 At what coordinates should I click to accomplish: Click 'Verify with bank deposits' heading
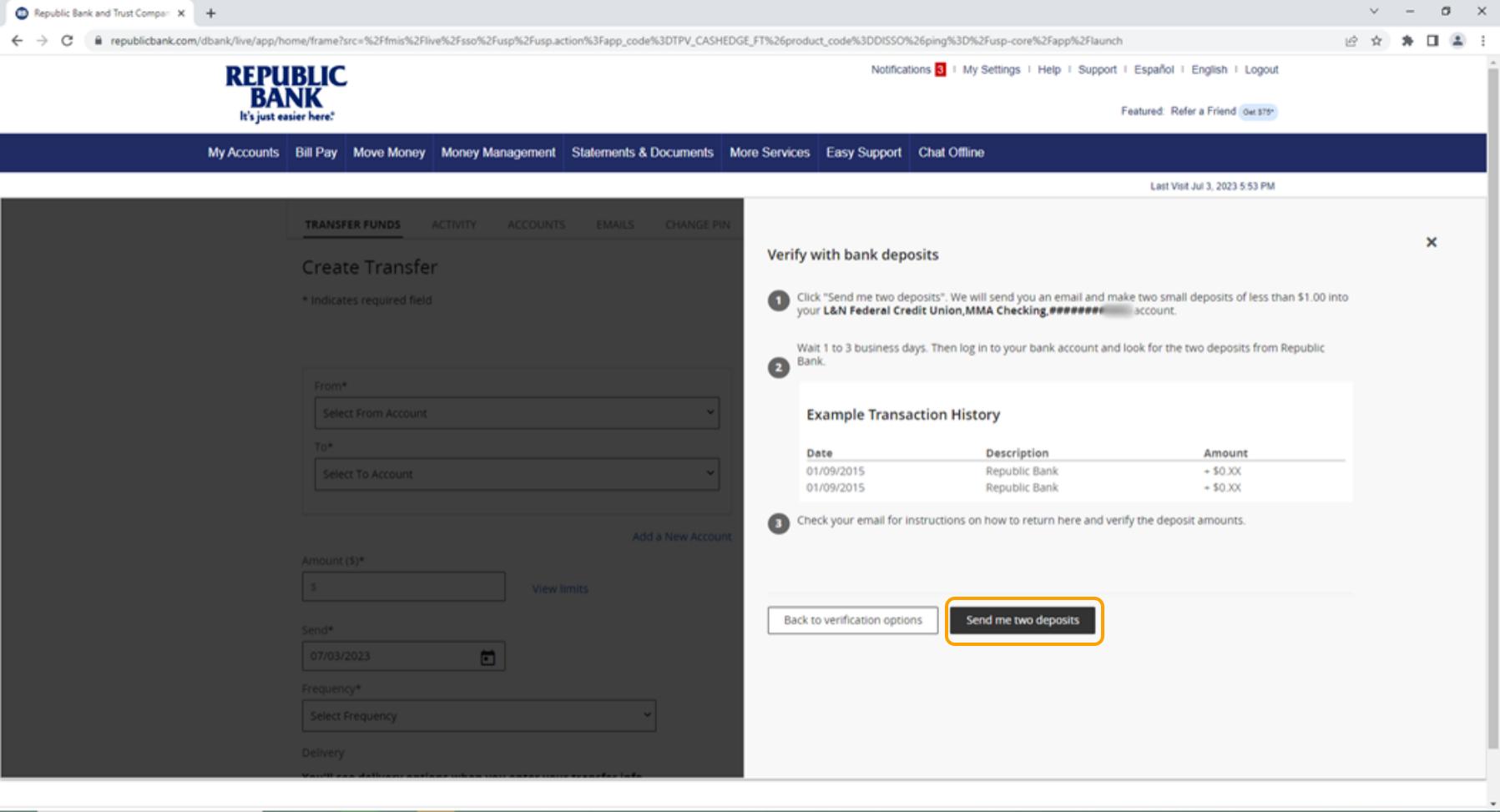853,255
